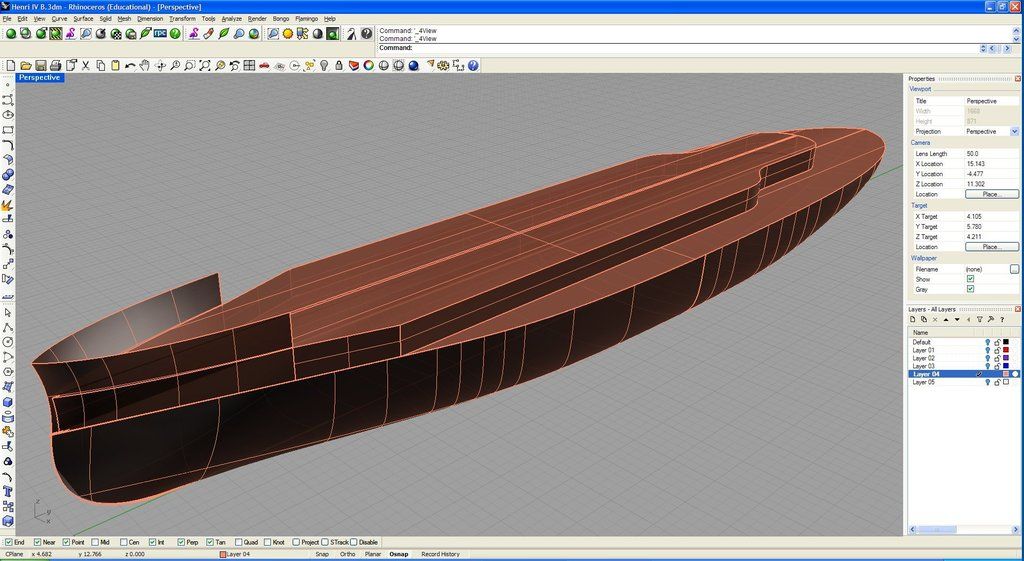
Task: Open Options with the gear icon
Action: point(443,65)
